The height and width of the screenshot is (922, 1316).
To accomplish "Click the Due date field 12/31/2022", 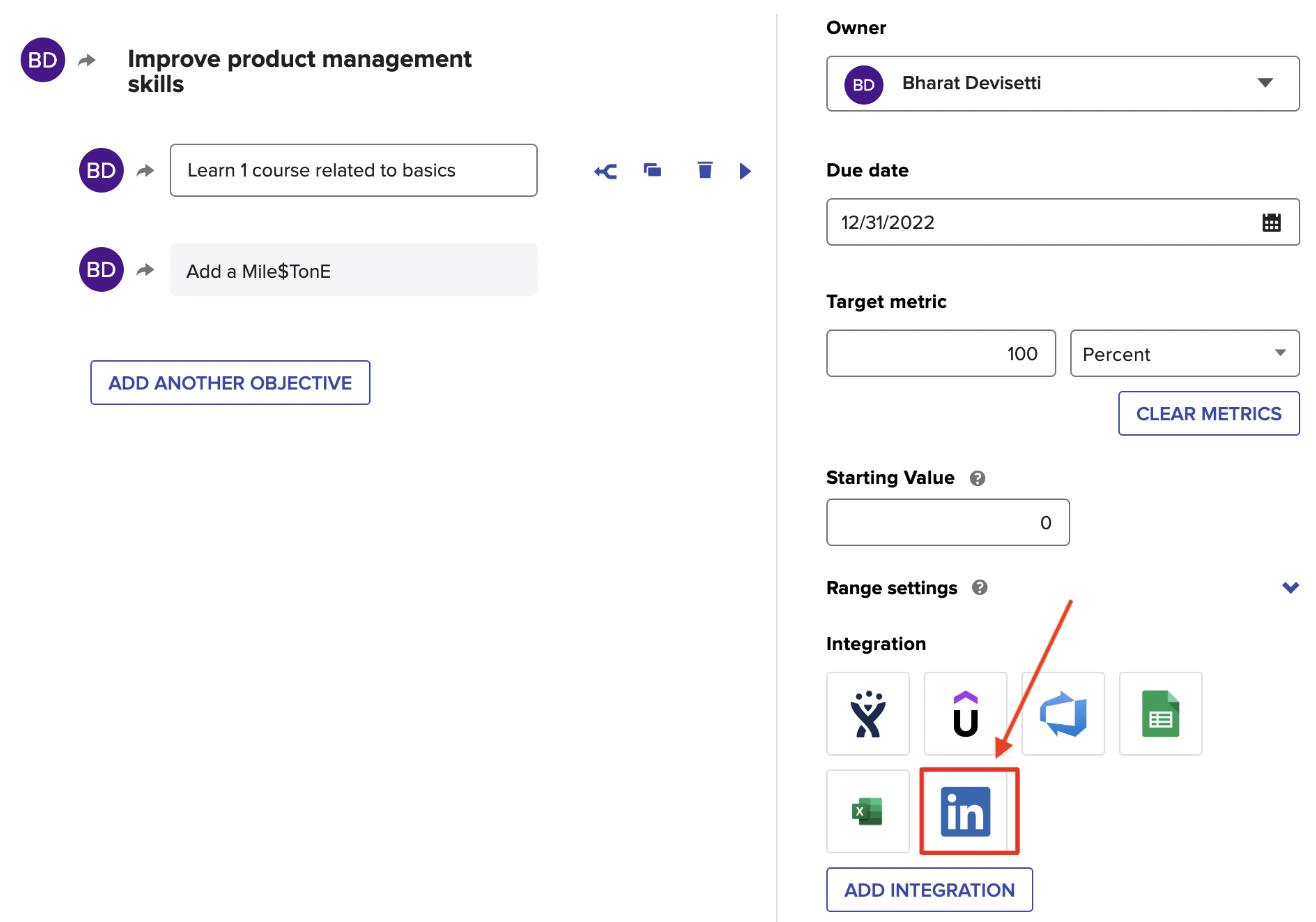I will click(1063, 222).
